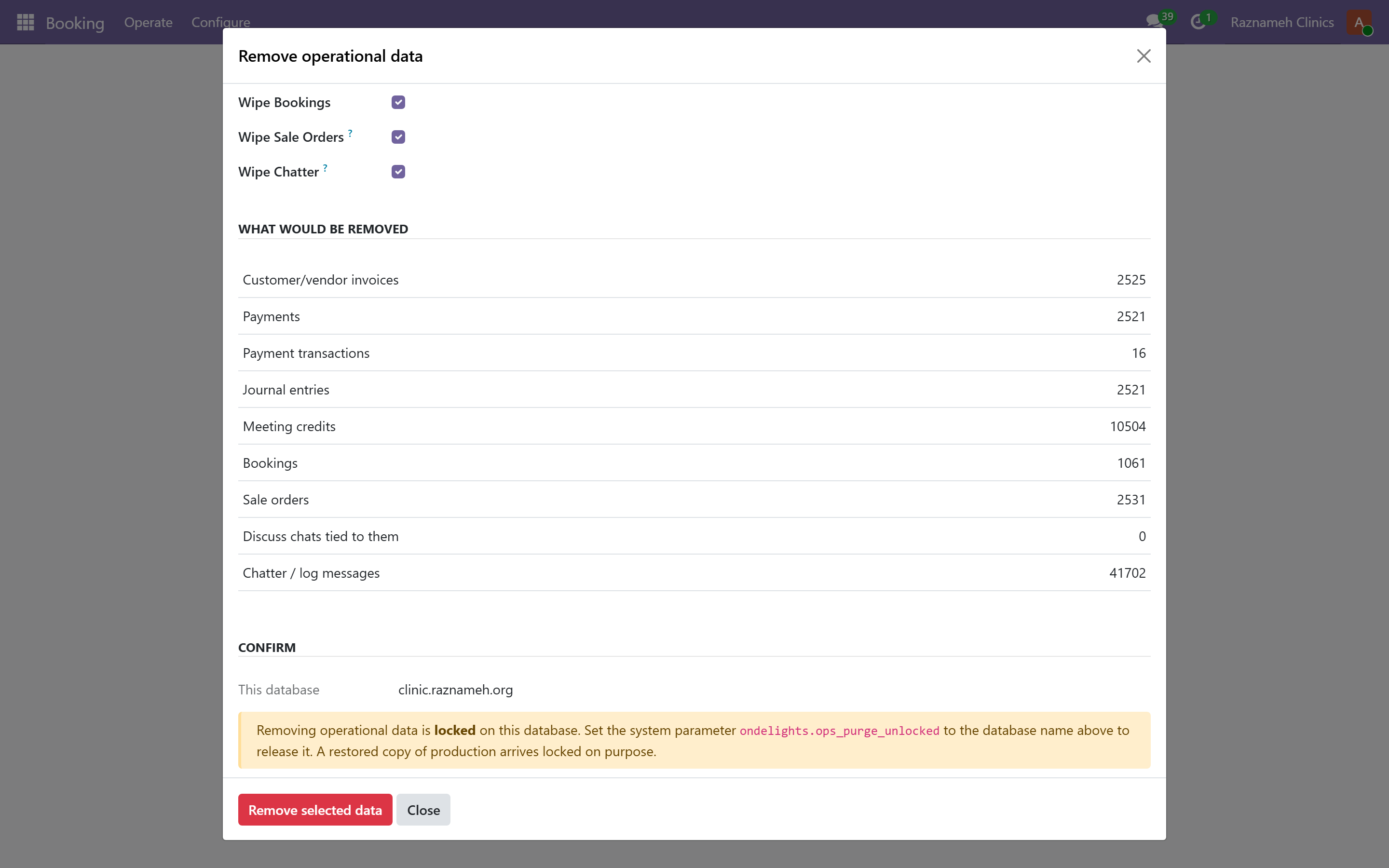Click the Payments row label

(271, 316)
